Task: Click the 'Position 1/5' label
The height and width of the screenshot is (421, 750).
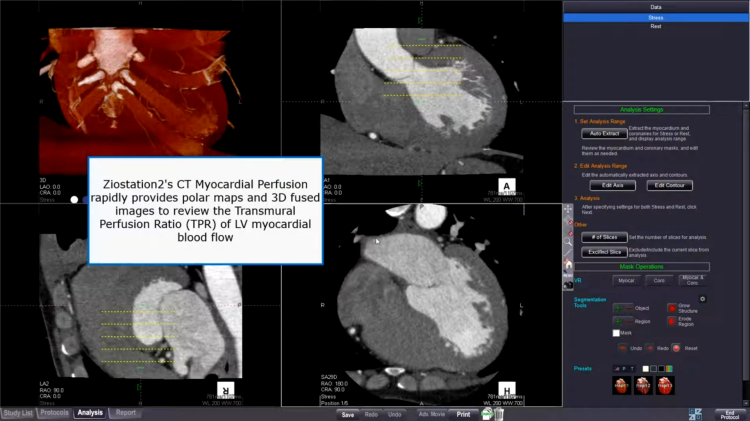Action: click(334, 403)
